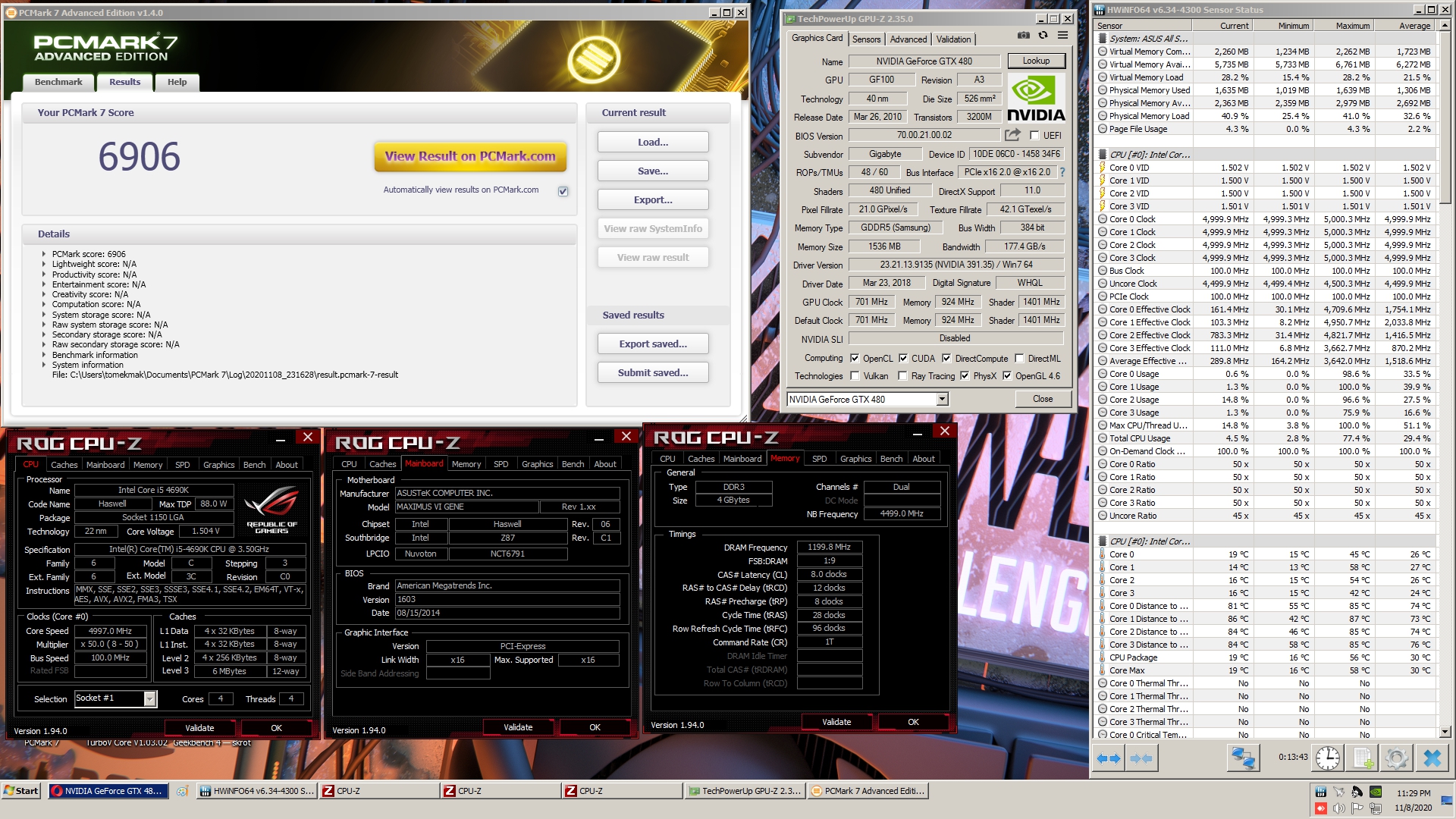Click View Result on PCMark.com button

coord(470,157)
